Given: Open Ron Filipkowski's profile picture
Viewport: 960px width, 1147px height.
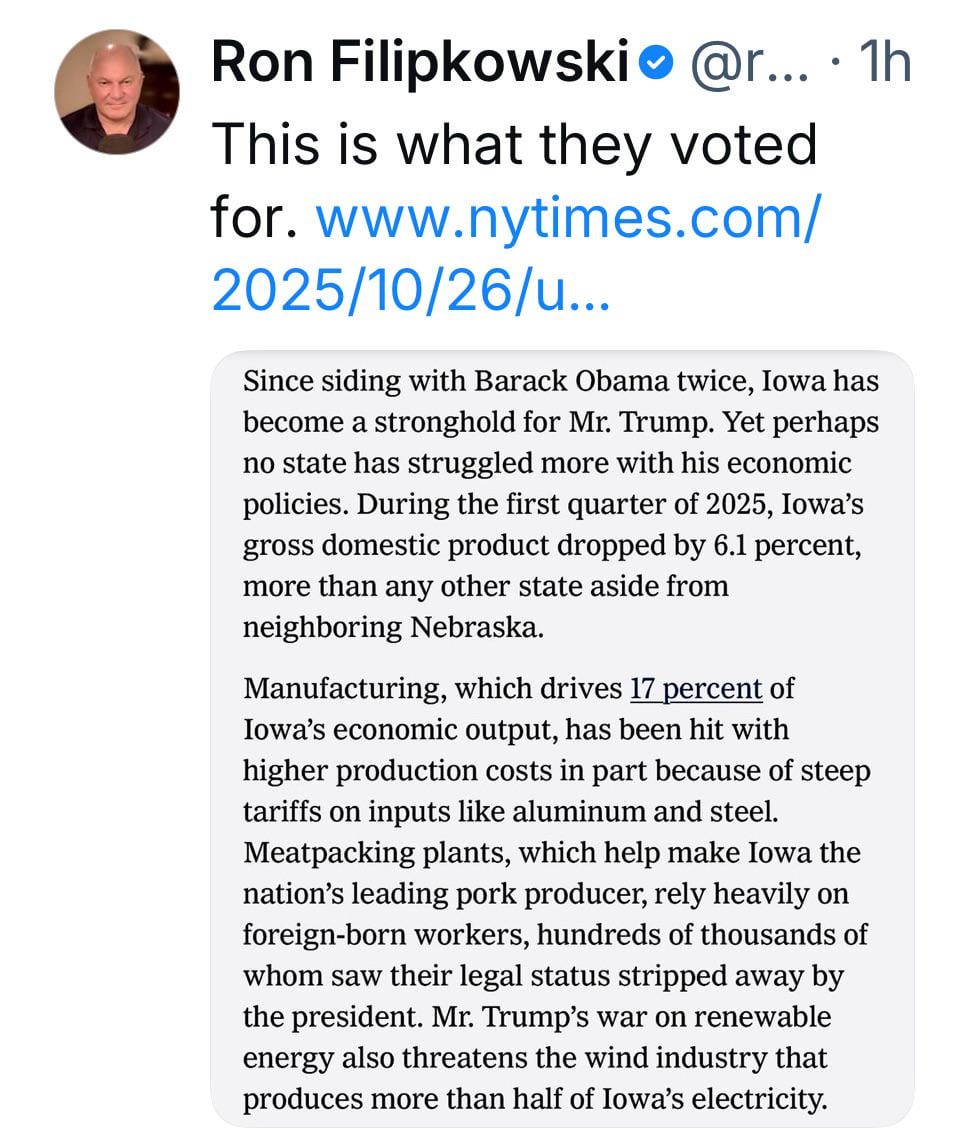Looking at the screenshot, I should click(116, 91).
